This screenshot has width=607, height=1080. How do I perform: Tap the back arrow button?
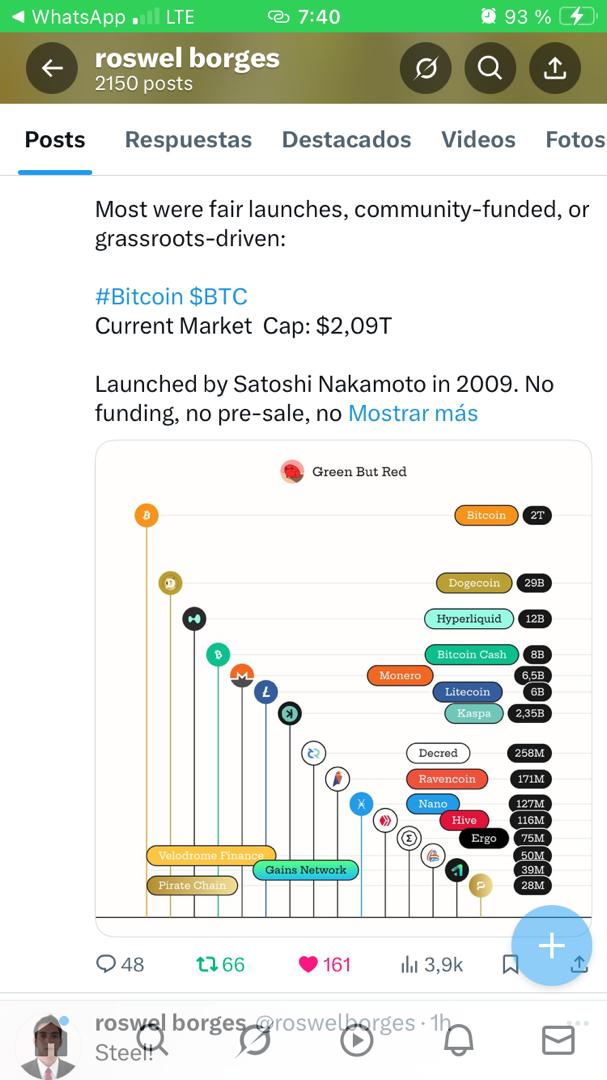click(52, 68)
